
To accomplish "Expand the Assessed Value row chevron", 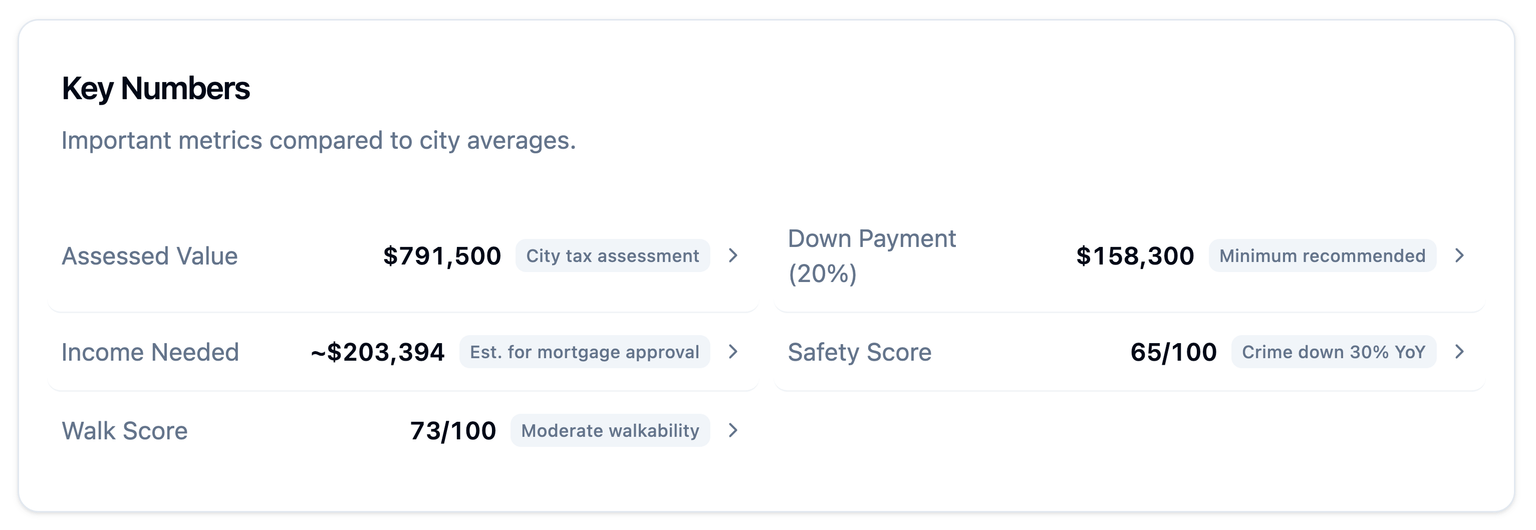I will (733, 256).
